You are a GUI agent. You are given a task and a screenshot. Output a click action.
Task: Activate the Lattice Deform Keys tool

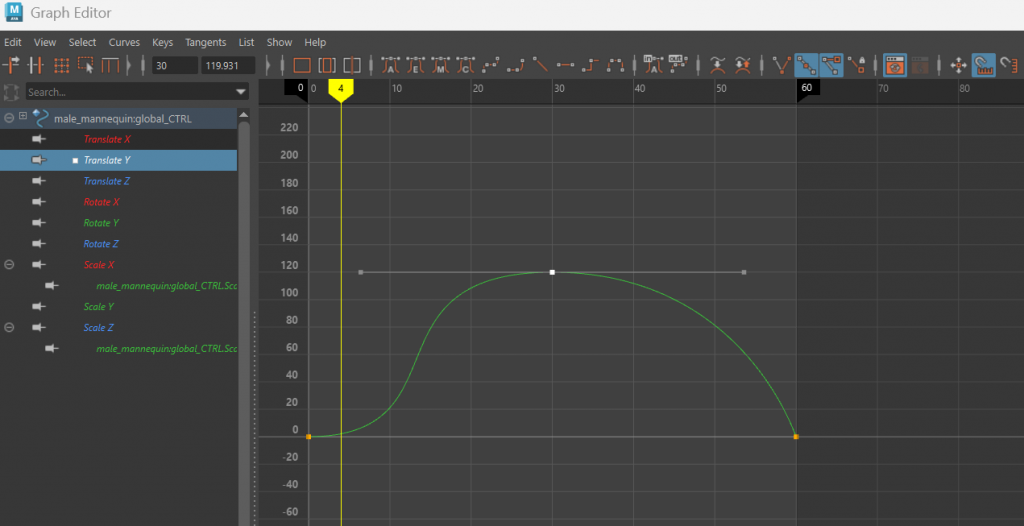[x=61, y=65]
